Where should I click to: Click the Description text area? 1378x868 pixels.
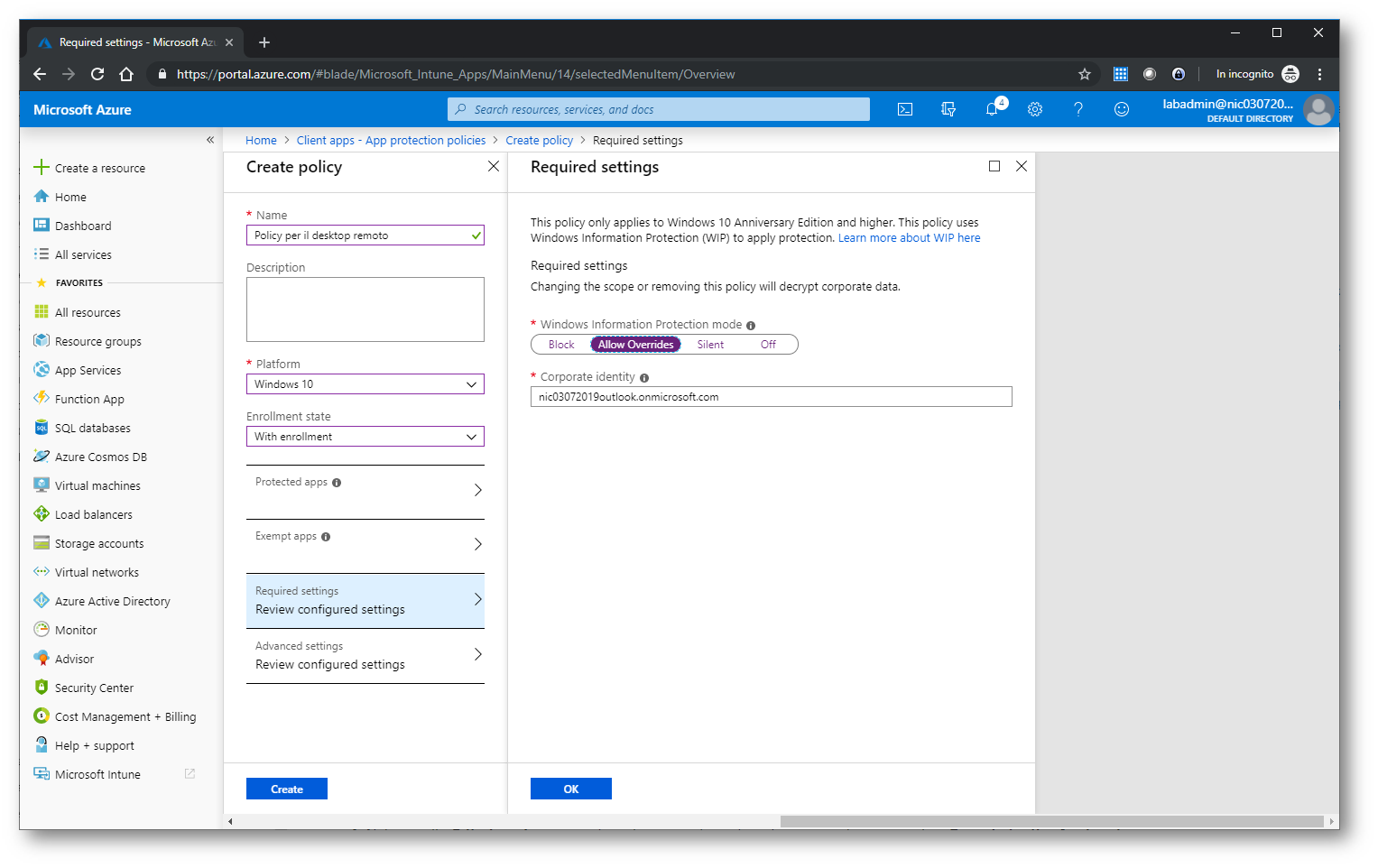[365, 309]
